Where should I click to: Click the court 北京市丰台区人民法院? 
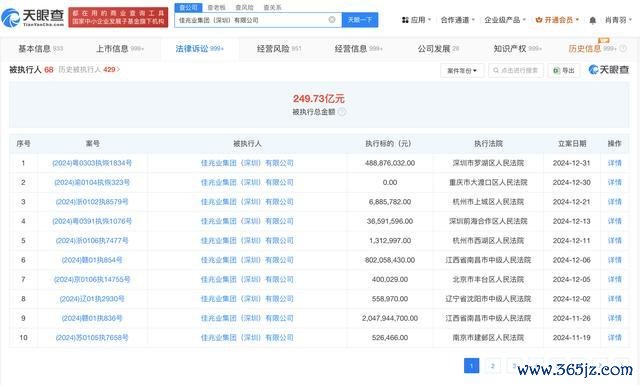coord(488,279)
